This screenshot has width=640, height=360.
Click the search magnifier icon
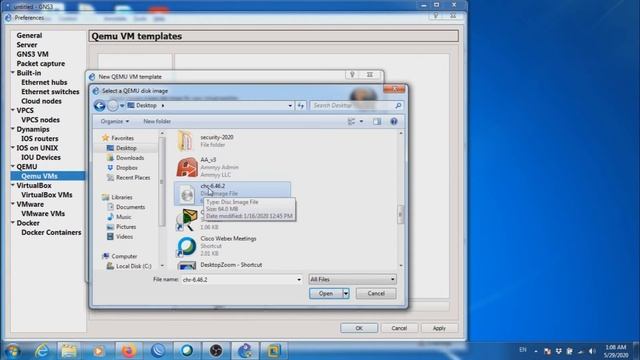[x=398, y=106]
